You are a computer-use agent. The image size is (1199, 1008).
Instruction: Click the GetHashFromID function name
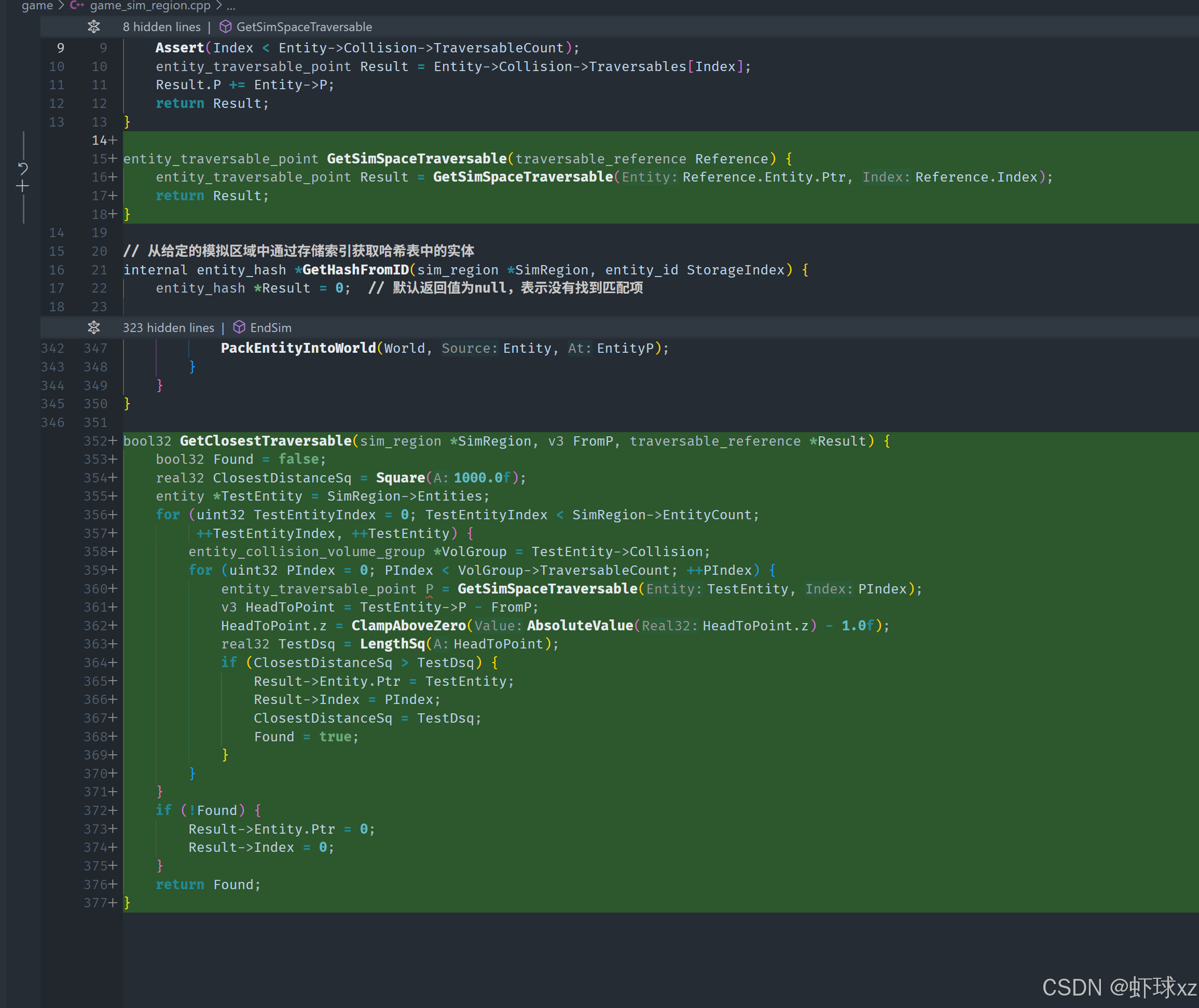pos(355,270)
